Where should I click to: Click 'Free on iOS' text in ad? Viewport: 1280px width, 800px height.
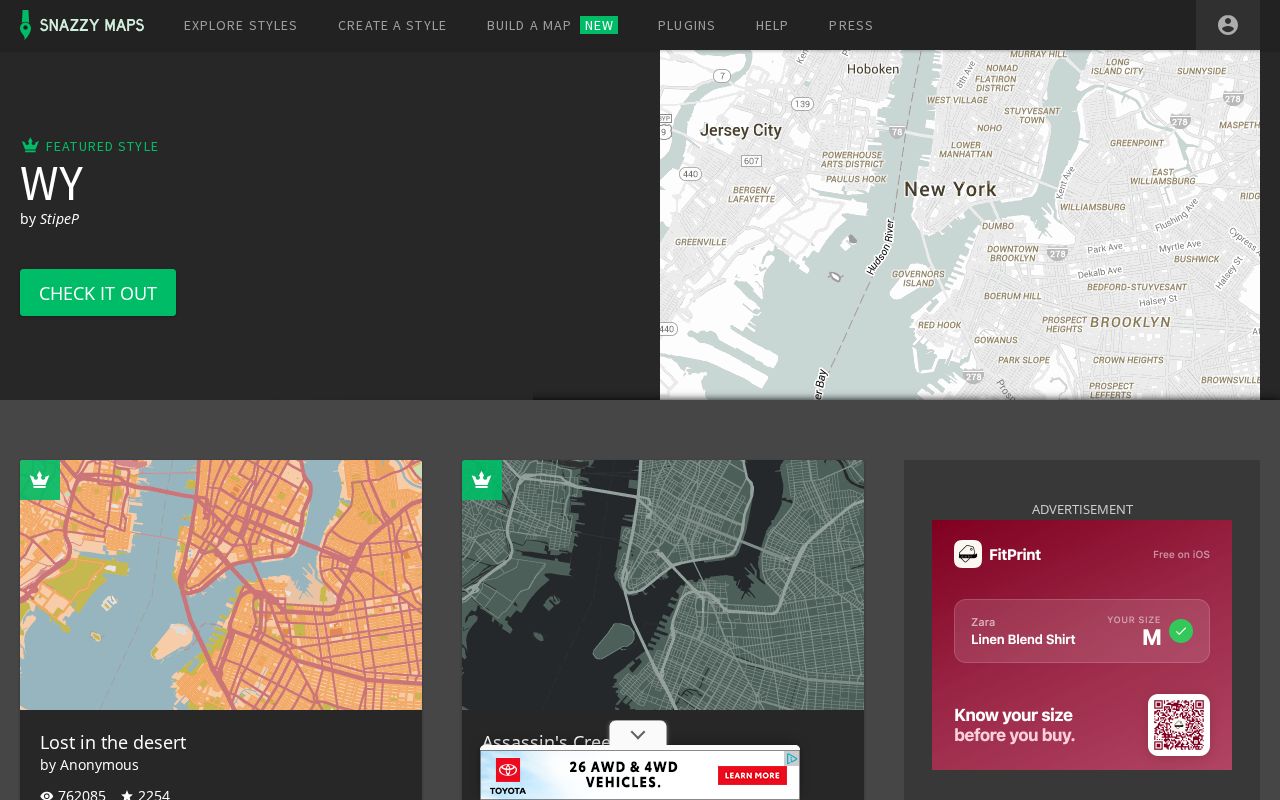click(1181, 554)
